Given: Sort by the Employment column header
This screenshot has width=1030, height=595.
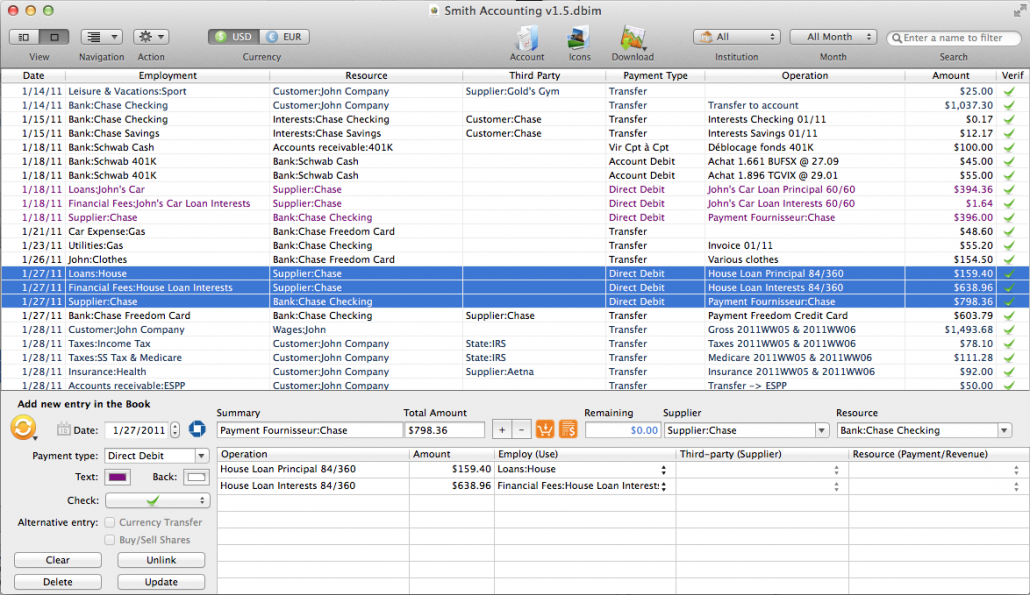Looking at the screenshot, I should tap(168, 76).
